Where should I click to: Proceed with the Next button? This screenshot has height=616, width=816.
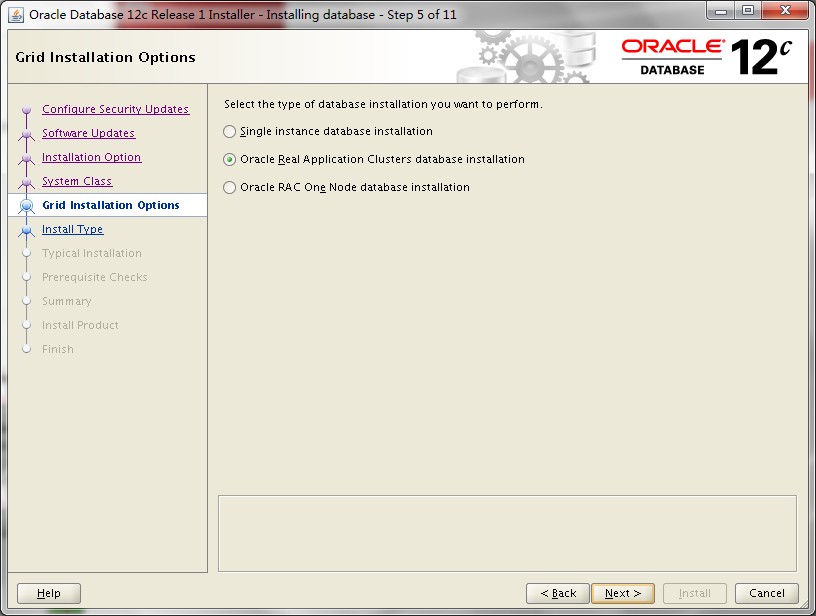click(x=623, y=593)
